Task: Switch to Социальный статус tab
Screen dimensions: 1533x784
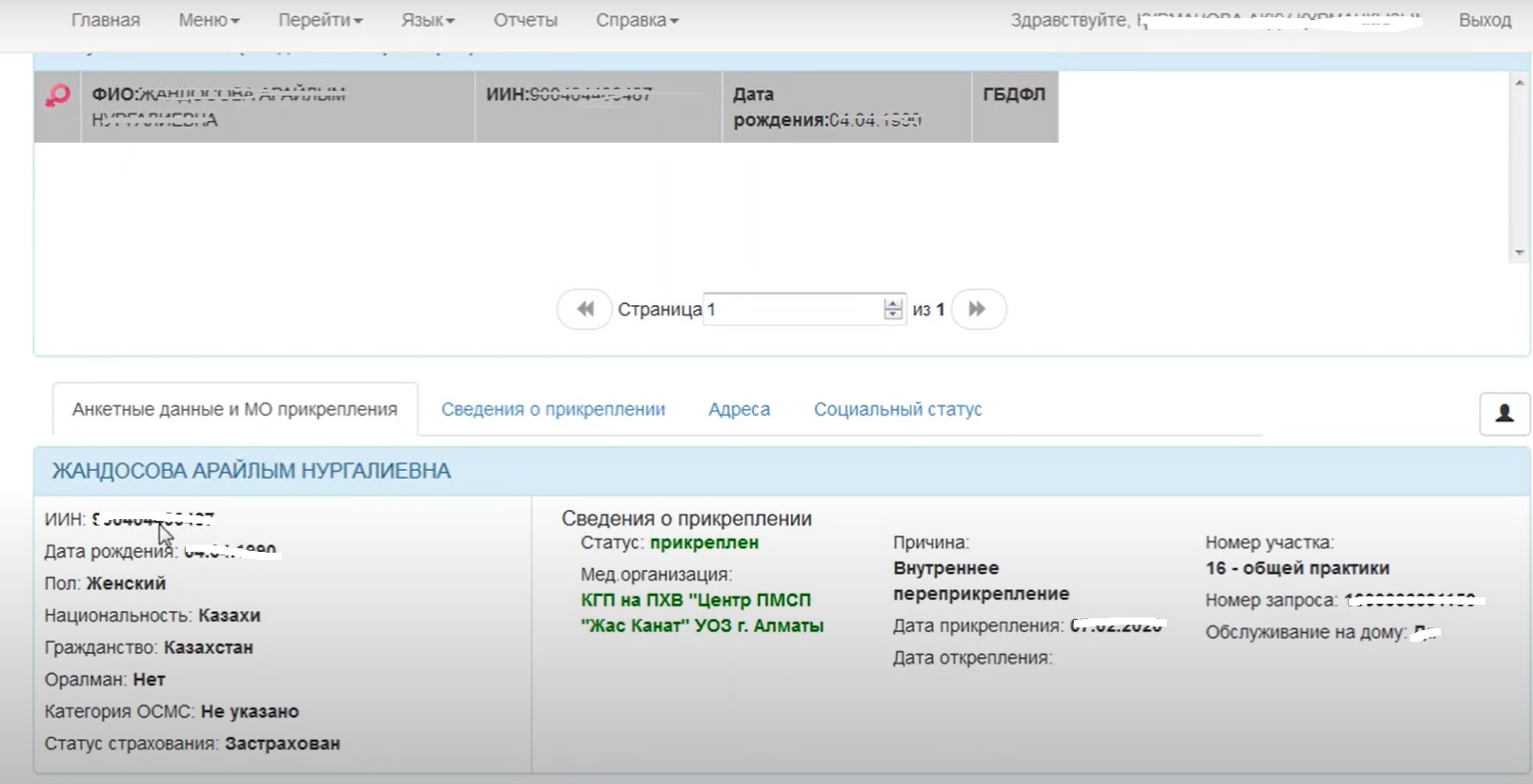Action: (898, 410)
